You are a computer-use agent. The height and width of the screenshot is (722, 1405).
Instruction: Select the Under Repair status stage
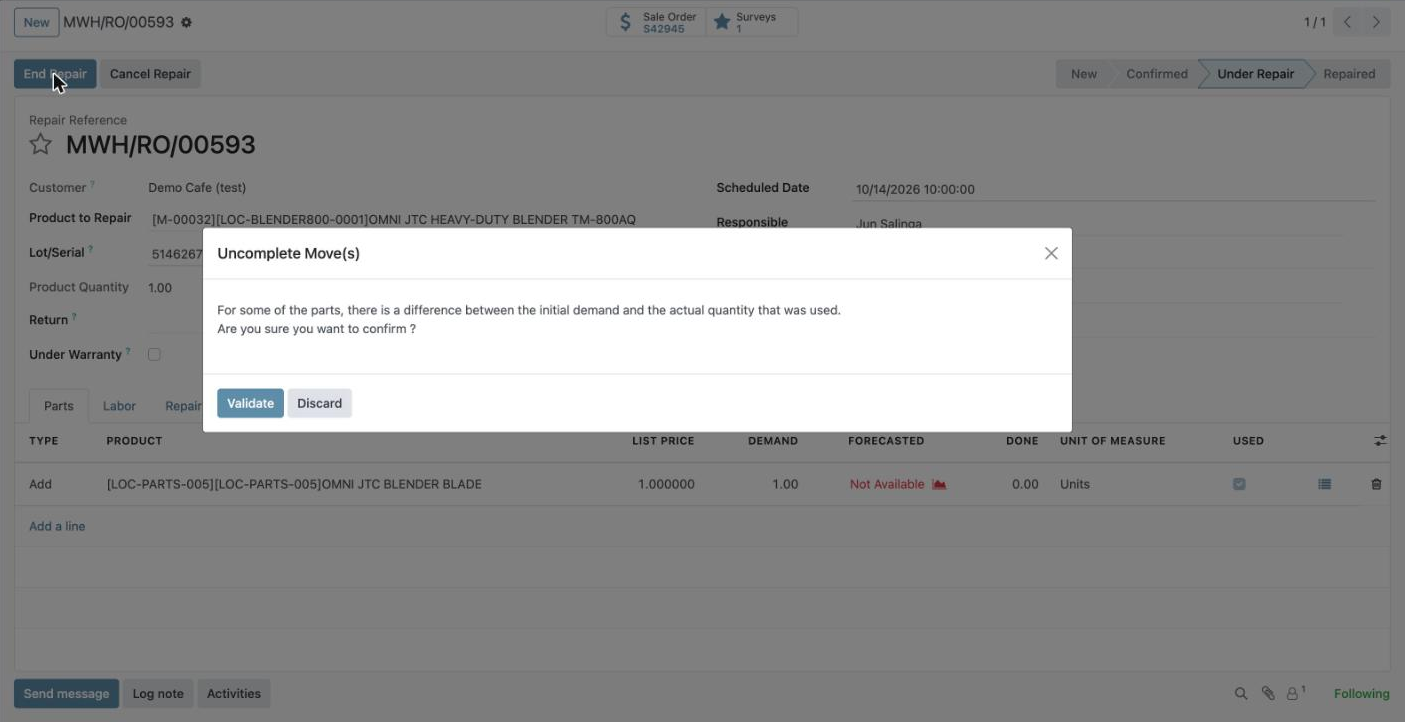click(x=1255, y=74)
